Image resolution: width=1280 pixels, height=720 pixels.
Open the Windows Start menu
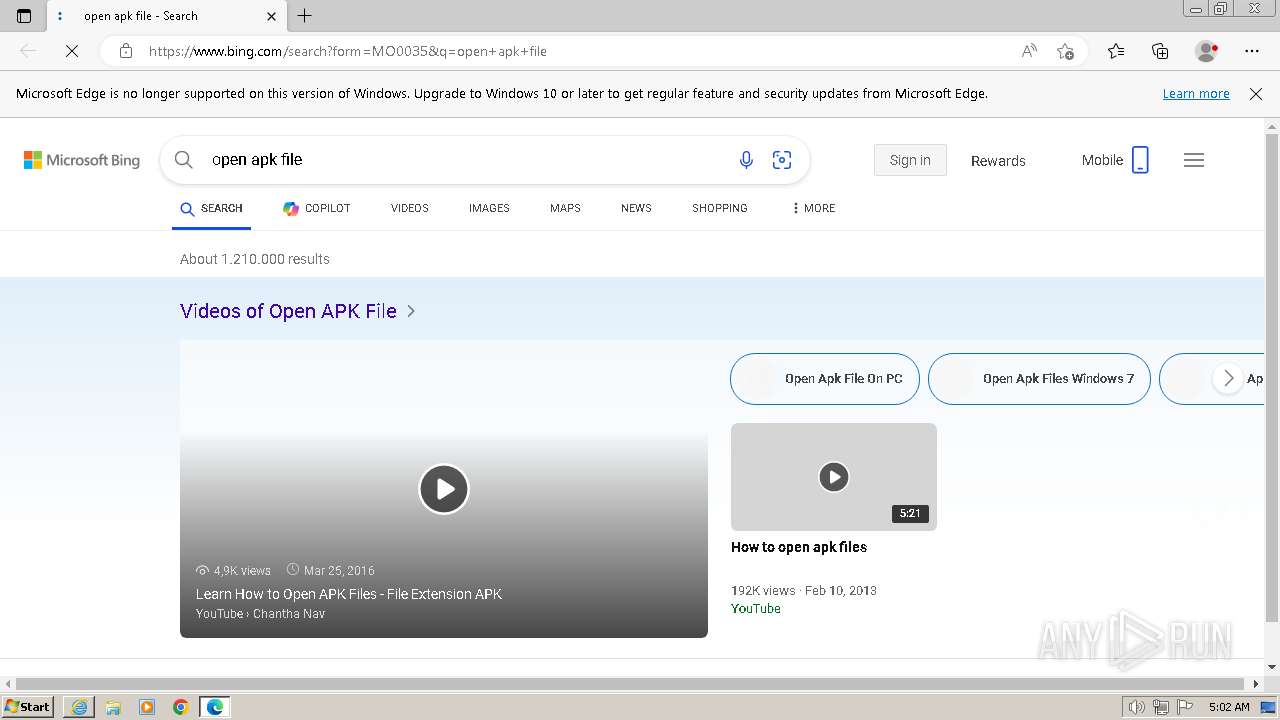click(28, 707)
